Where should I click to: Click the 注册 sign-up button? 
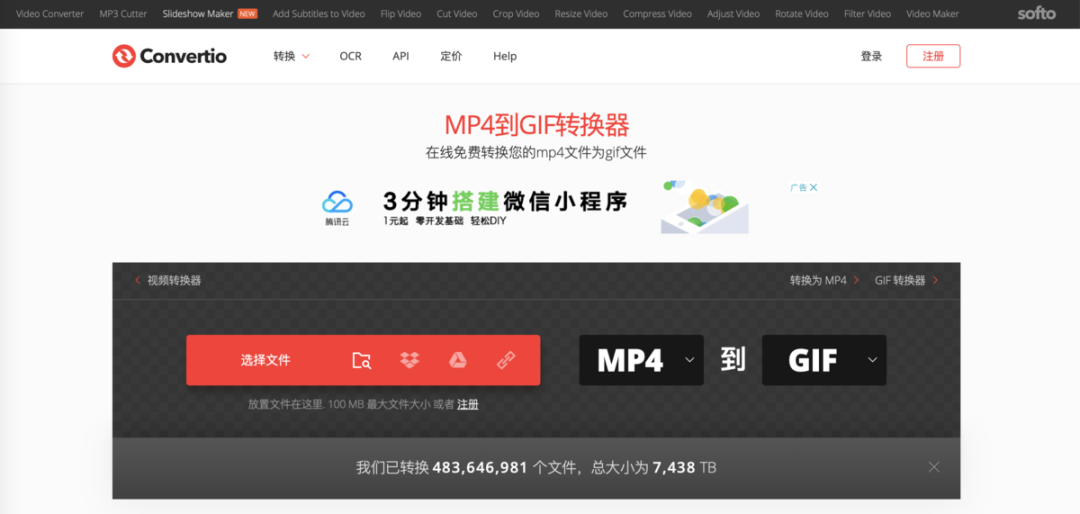click(933, 56)
